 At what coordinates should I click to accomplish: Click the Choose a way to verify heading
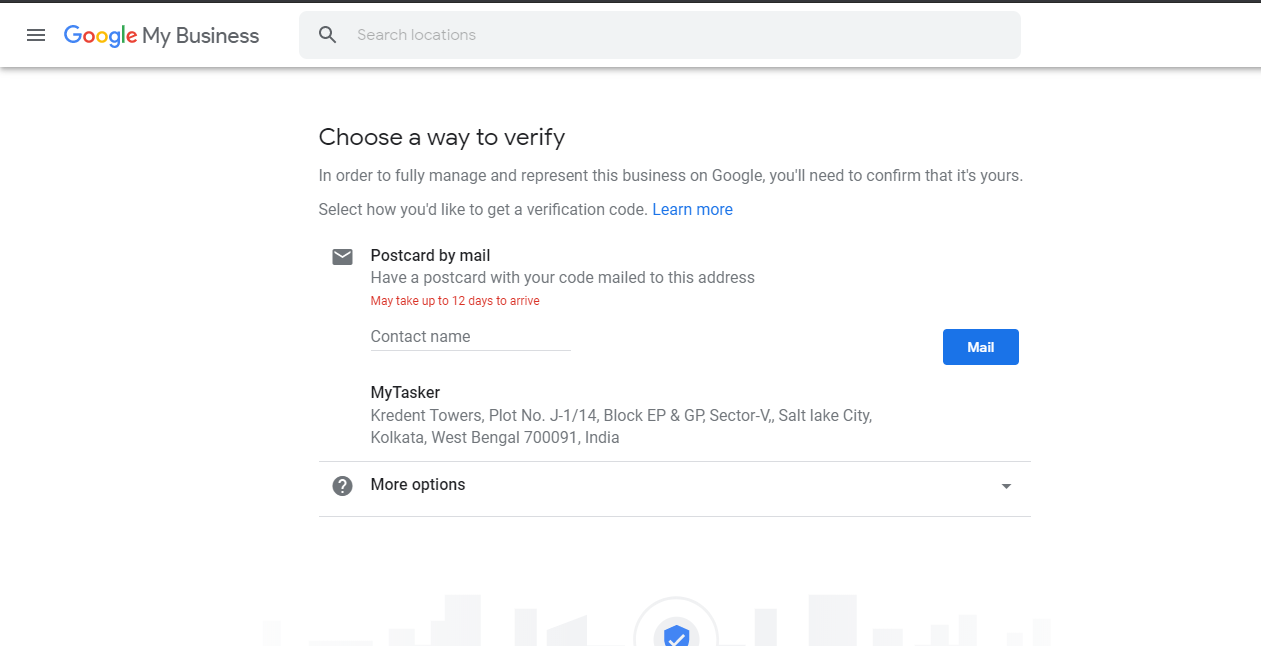click(x=442, y=137)
